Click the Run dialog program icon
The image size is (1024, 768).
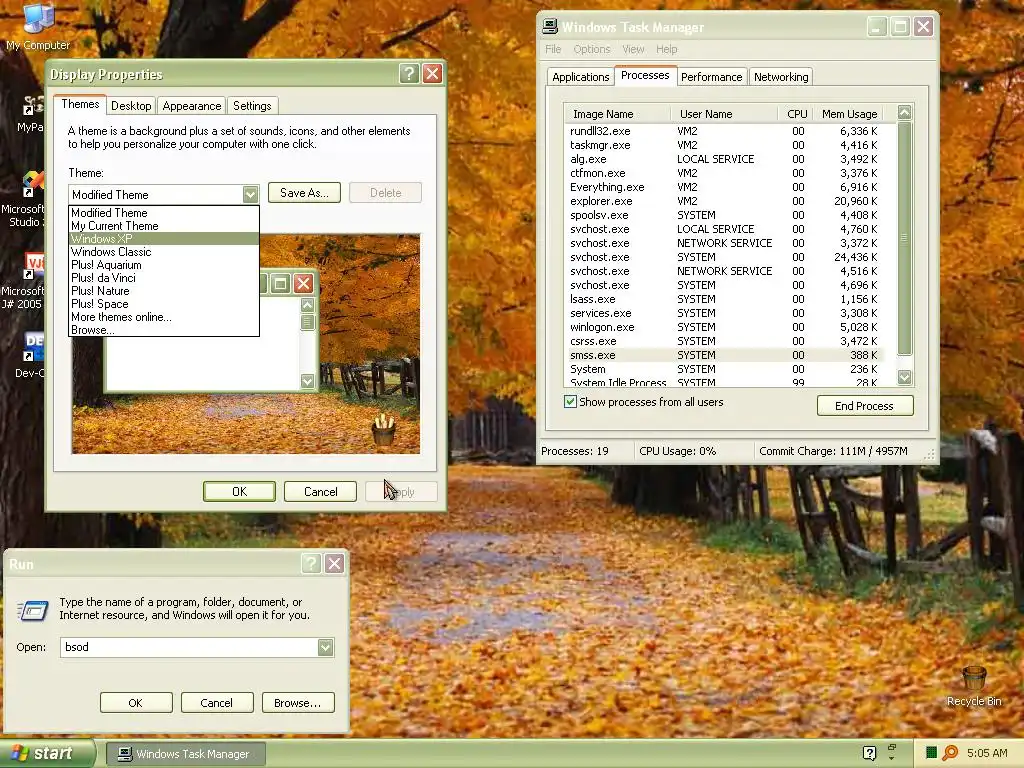pyautogui.click(x=32, y=609)
